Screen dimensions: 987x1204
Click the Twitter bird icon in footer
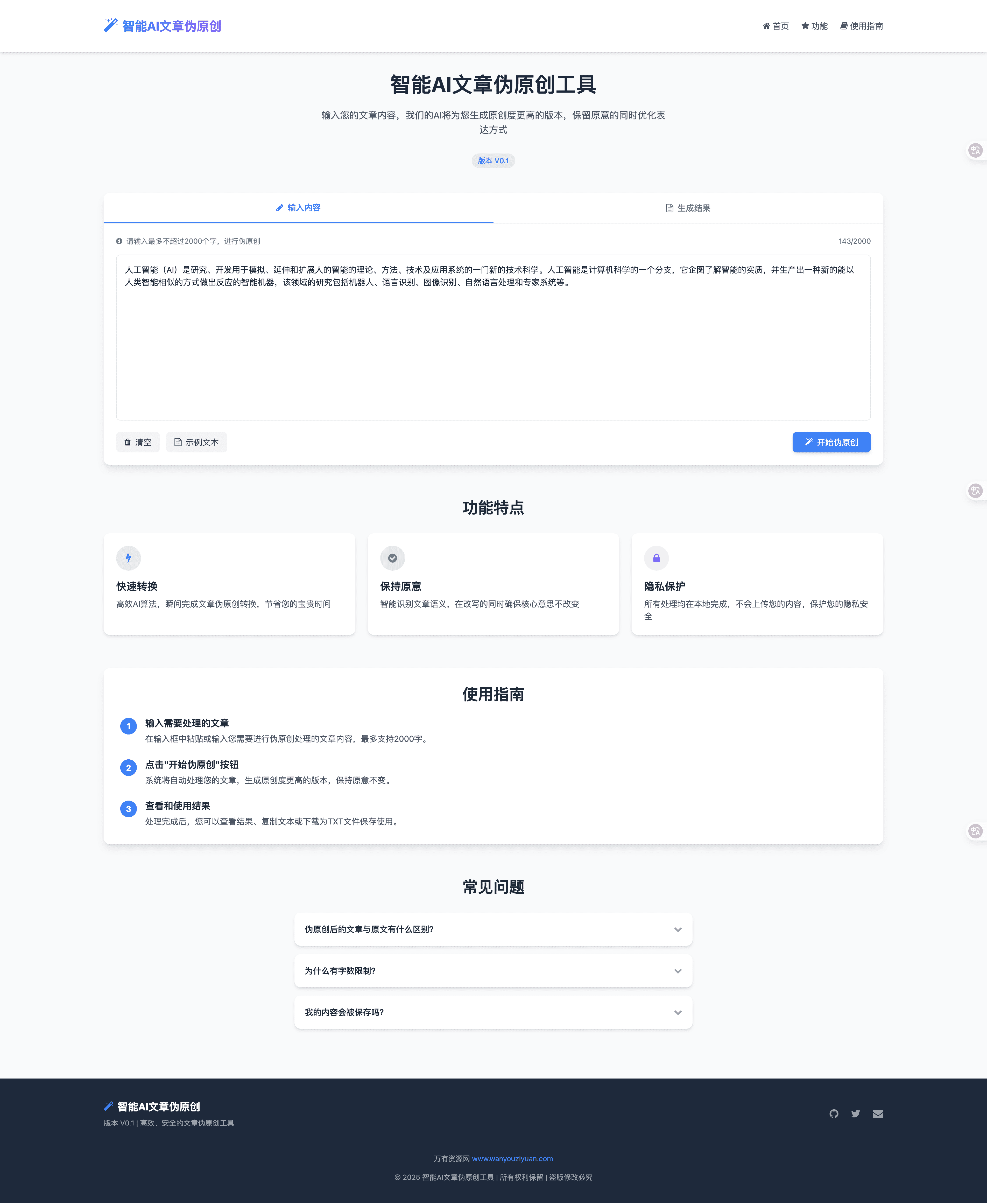point(855,1114)
